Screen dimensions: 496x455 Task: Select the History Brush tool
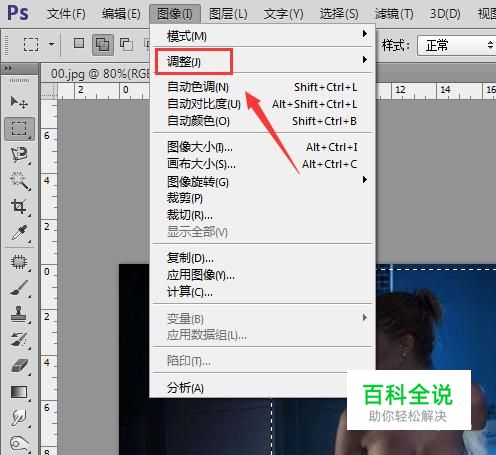[19, 340]
